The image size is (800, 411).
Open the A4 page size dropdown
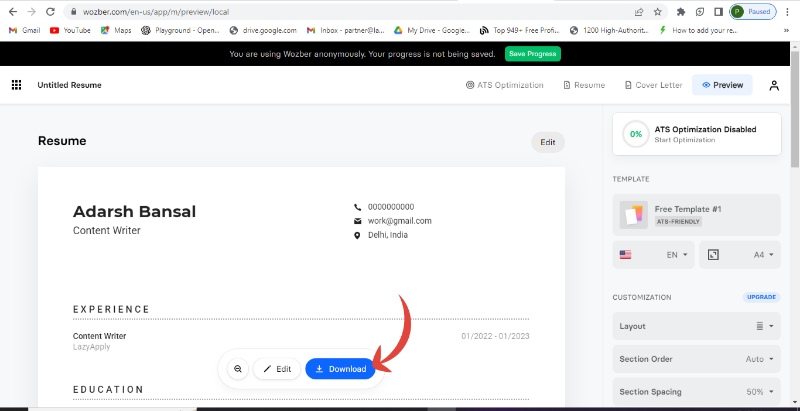click(741, 255)
